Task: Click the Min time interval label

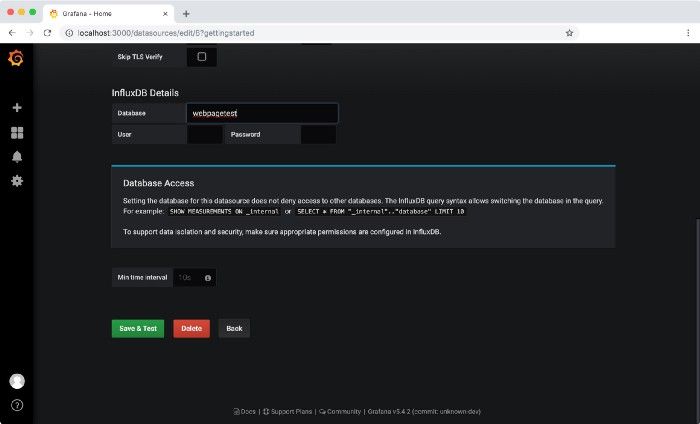Action: pyautogui.click(x=142, y=278)
